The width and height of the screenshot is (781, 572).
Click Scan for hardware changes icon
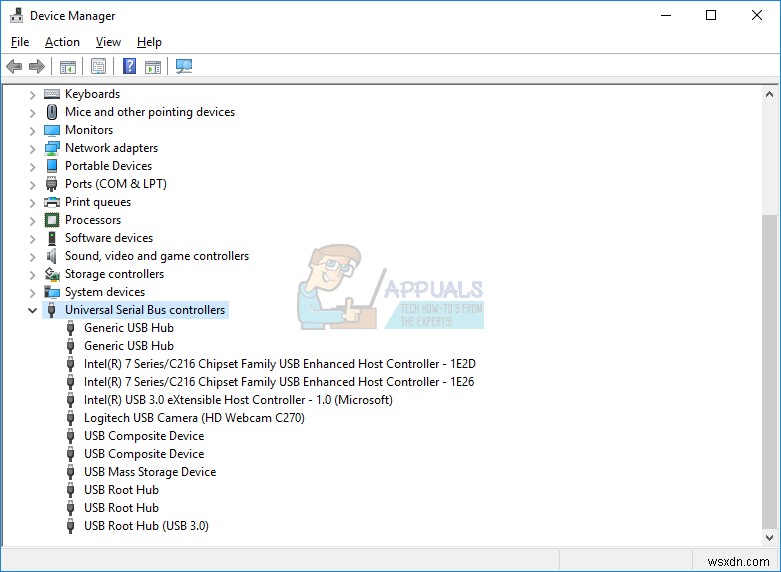[x=184, y=66]
